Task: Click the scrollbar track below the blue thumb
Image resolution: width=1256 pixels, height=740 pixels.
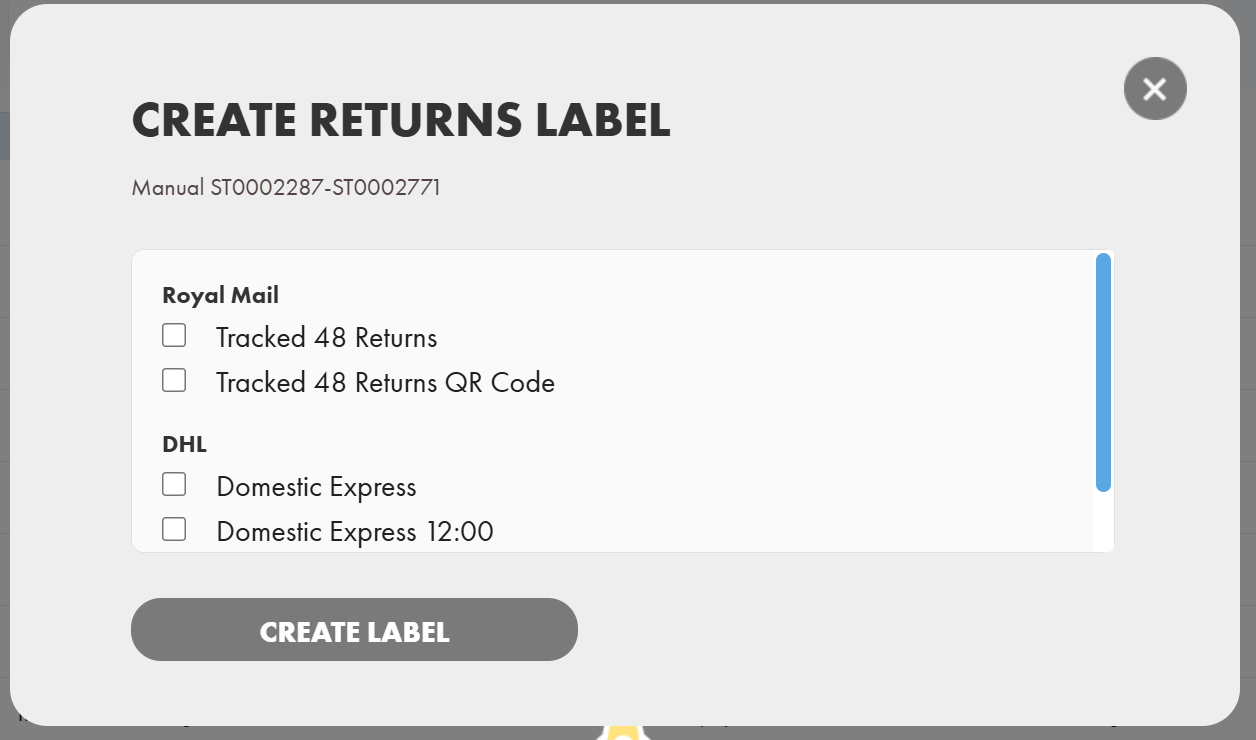Action: (x=1103, y=522)
